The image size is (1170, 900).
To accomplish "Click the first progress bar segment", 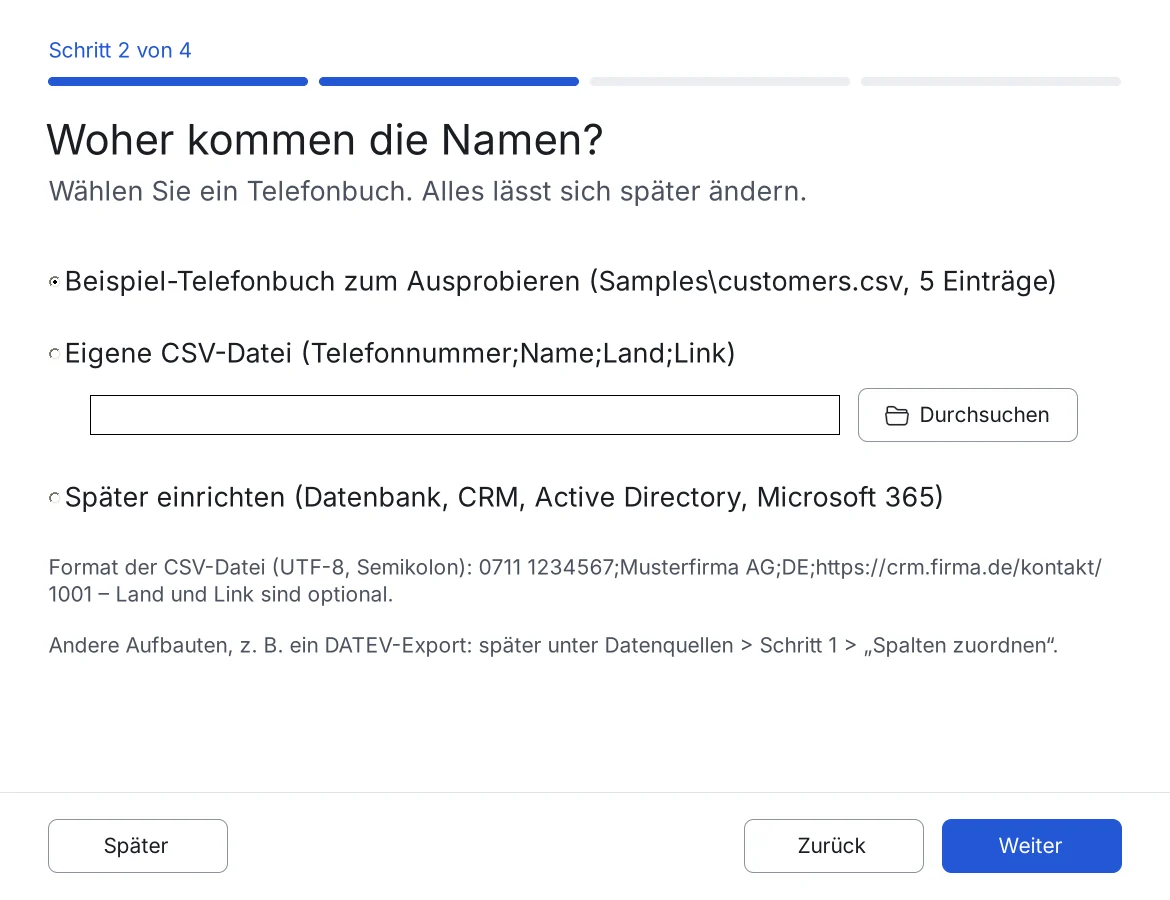I will click(x=178, y=81).
